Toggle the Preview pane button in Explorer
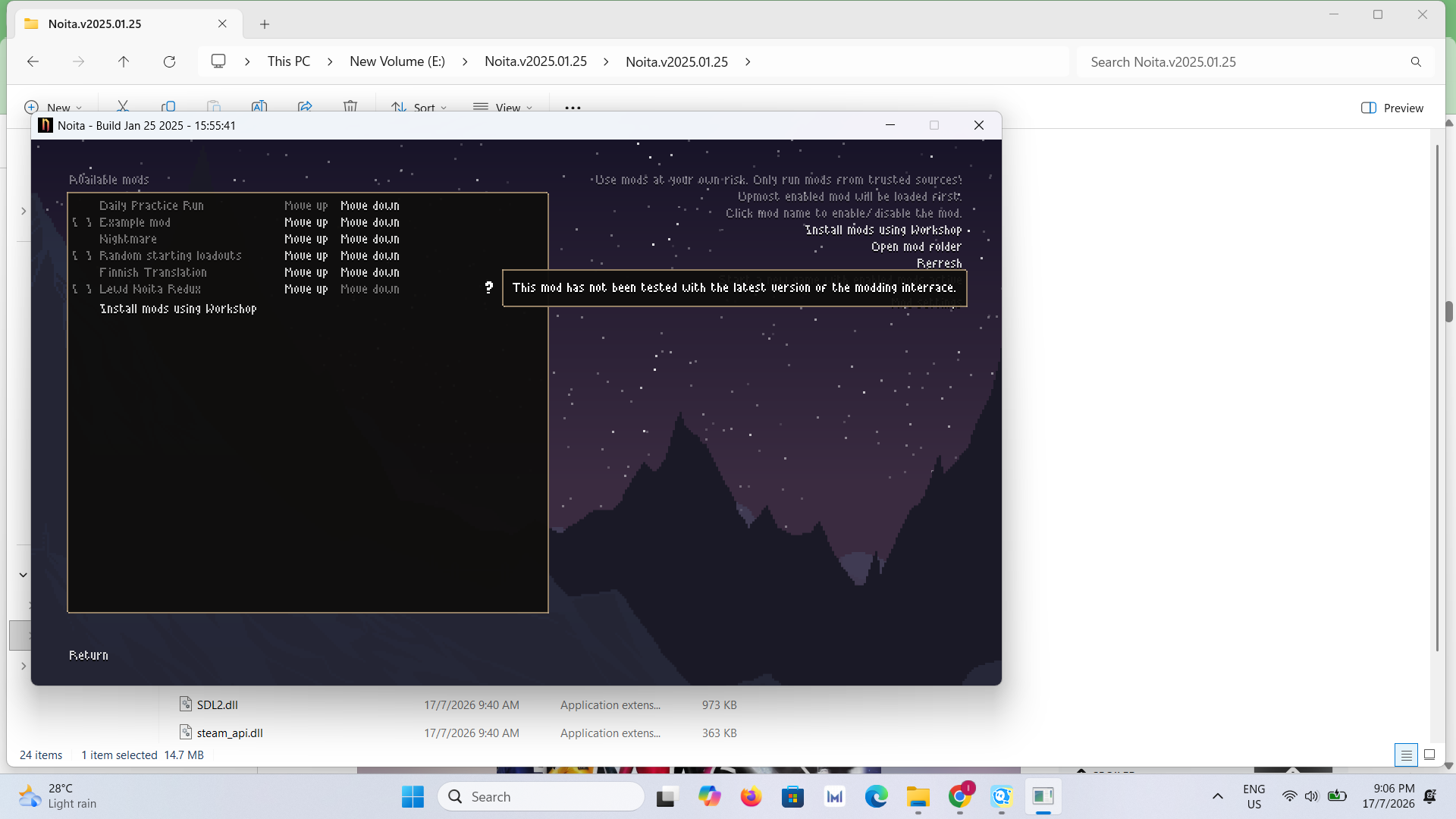Screen dimensions: 1456x819 coord(1392,108)
